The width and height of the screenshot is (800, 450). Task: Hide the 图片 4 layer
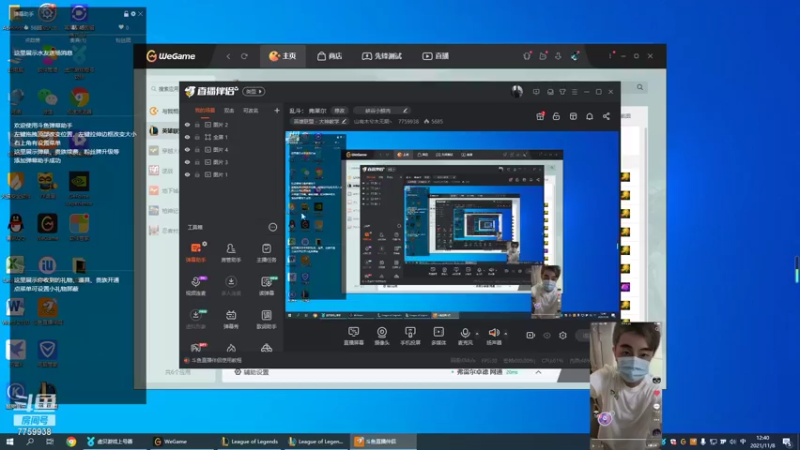pyautogui.click(x=187, y=149)
